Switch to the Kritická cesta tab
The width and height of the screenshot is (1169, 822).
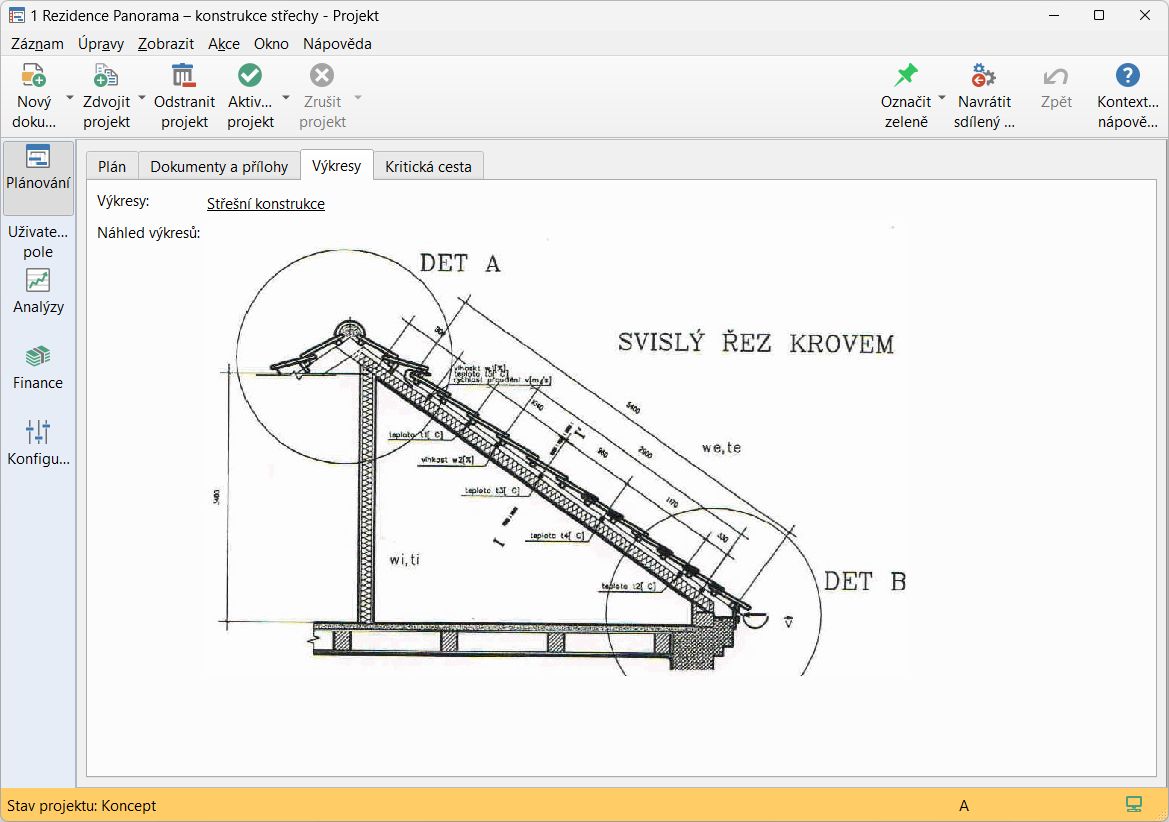pos(428,167)
